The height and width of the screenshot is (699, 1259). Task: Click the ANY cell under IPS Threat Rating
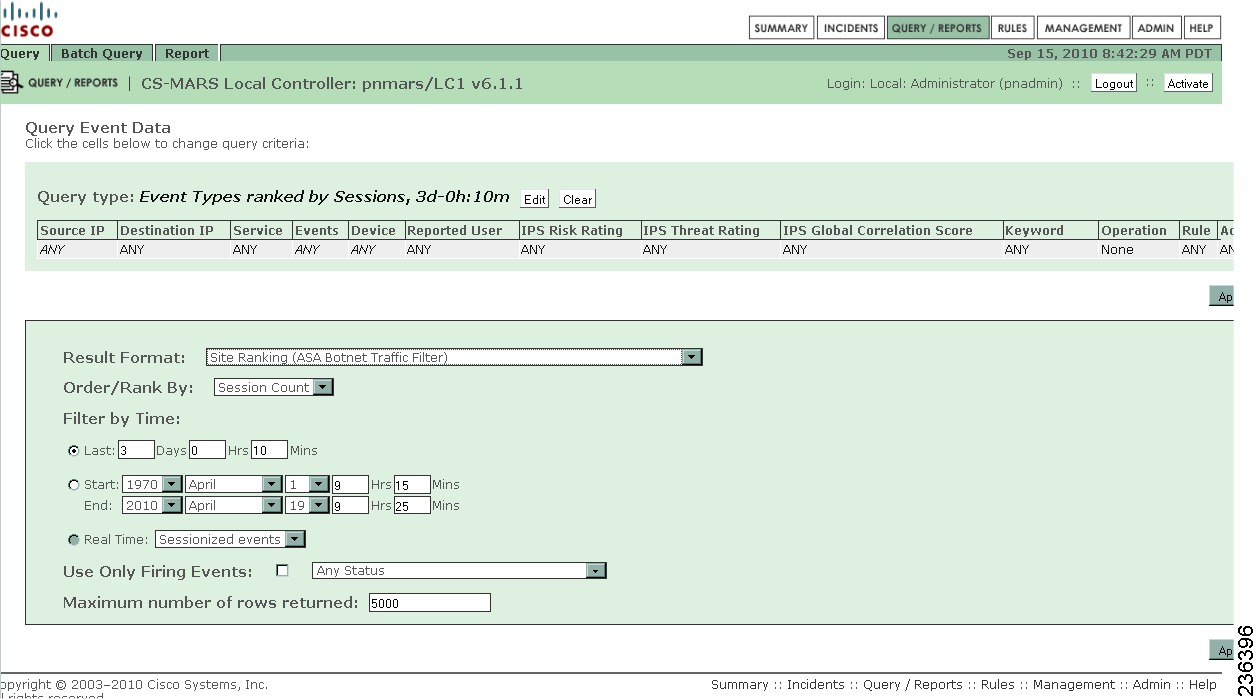[x=710, y=250]
